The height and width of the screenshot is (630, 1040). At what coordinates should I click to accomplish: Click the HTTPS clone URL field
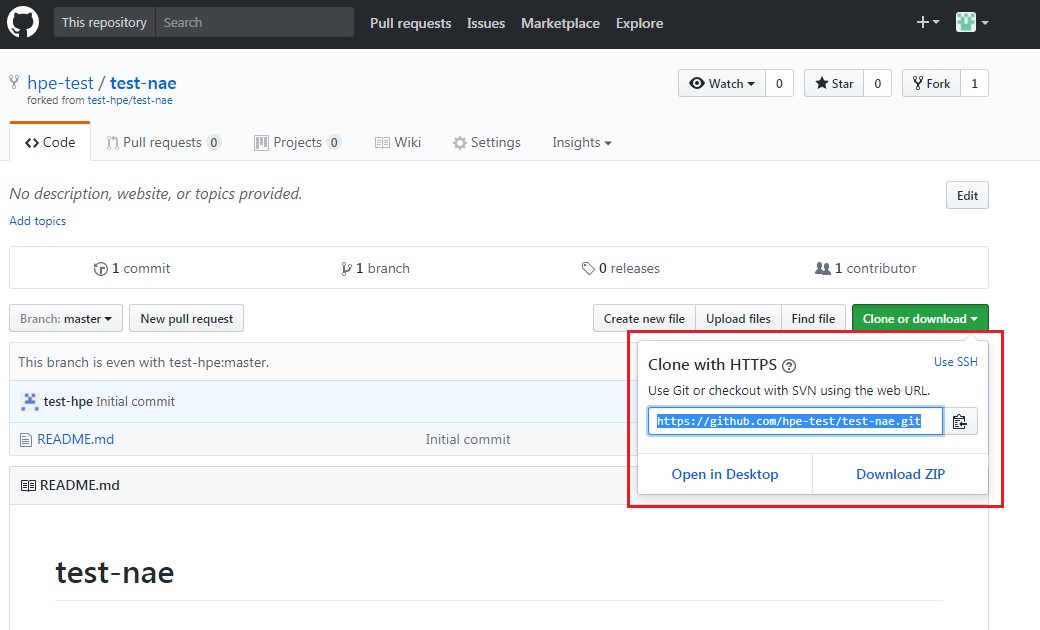(795, 422)
